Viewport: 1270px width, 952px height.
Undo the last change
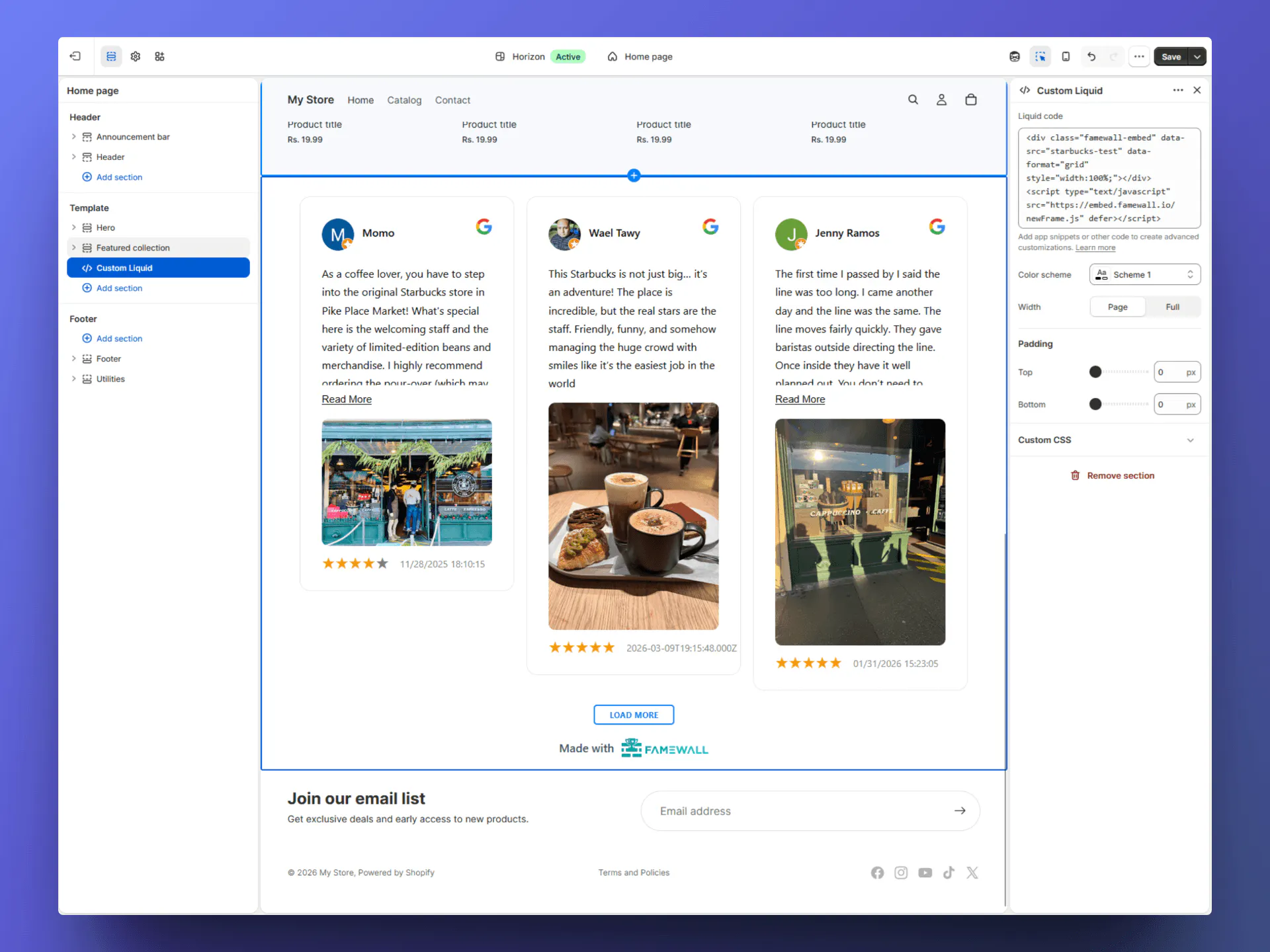(1091, 56)
